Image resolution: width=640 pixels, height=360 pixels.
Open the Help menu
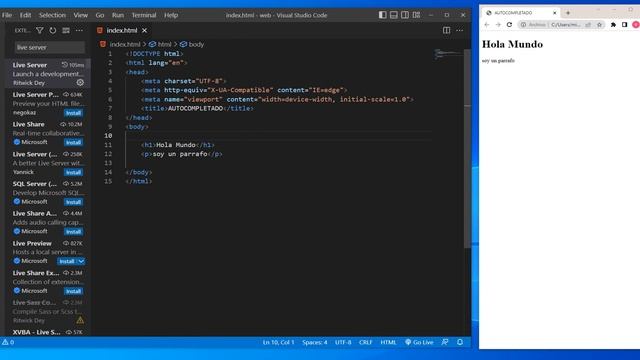point(171,15)
